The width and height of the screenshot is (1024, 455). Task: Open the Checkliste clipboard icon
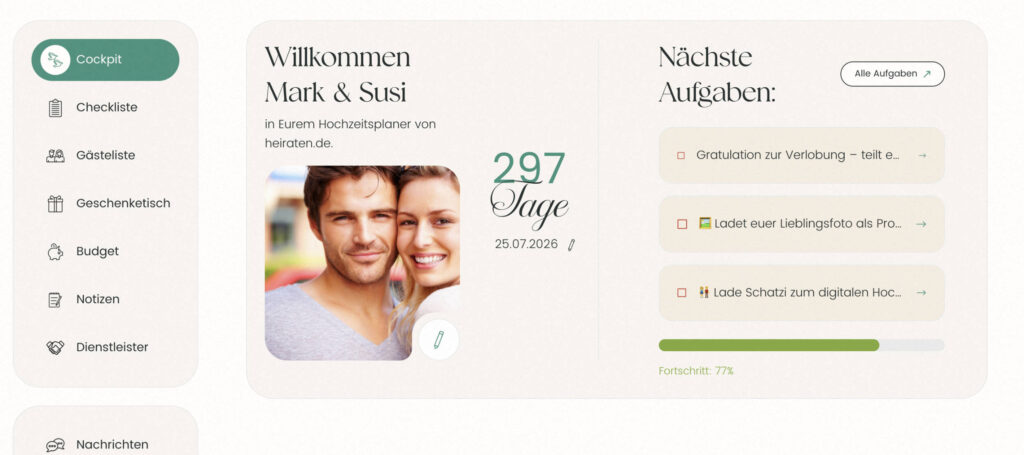coord(56,108)
